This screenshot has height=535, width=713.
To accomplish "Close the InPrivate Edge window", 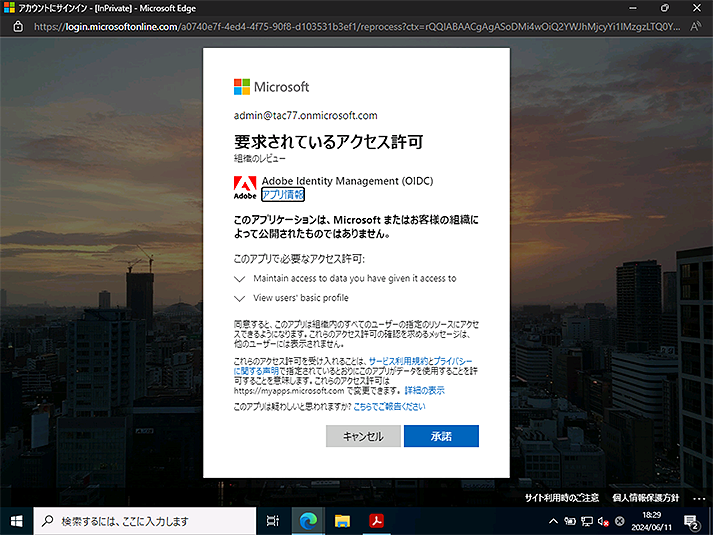I will (697, 8).
